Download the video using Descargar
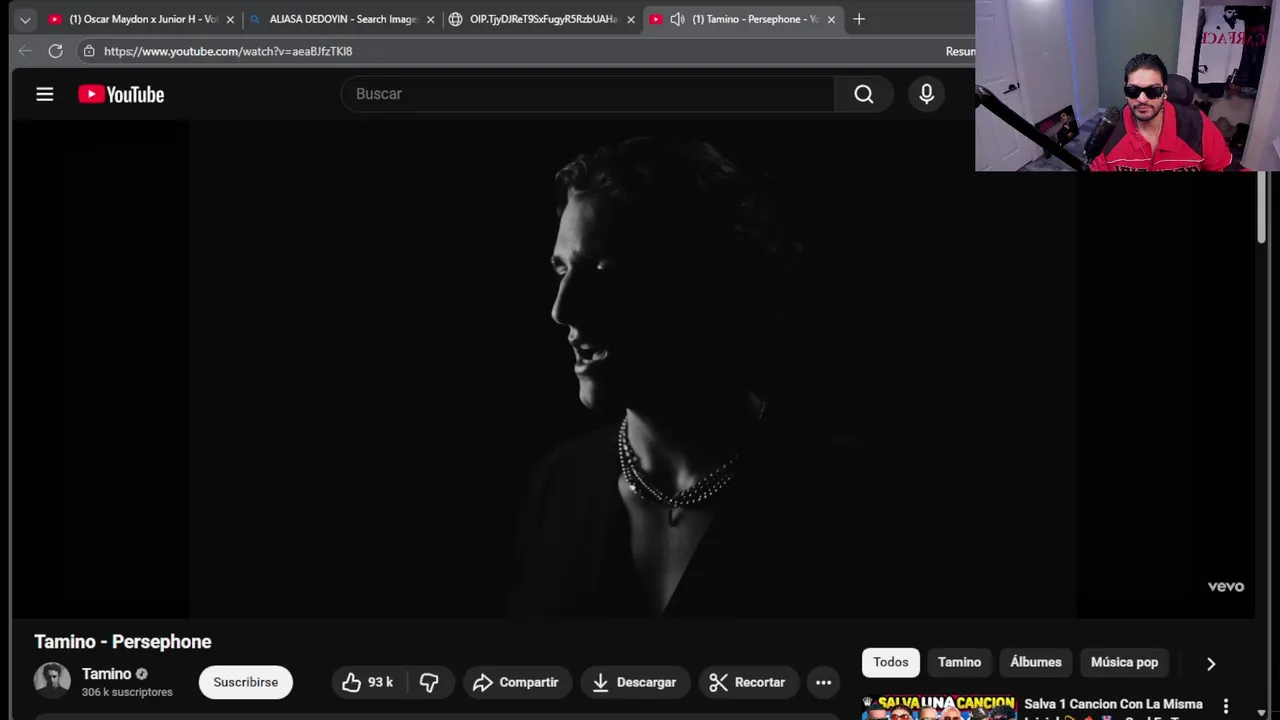1280x720 pixels. point(635,682)
